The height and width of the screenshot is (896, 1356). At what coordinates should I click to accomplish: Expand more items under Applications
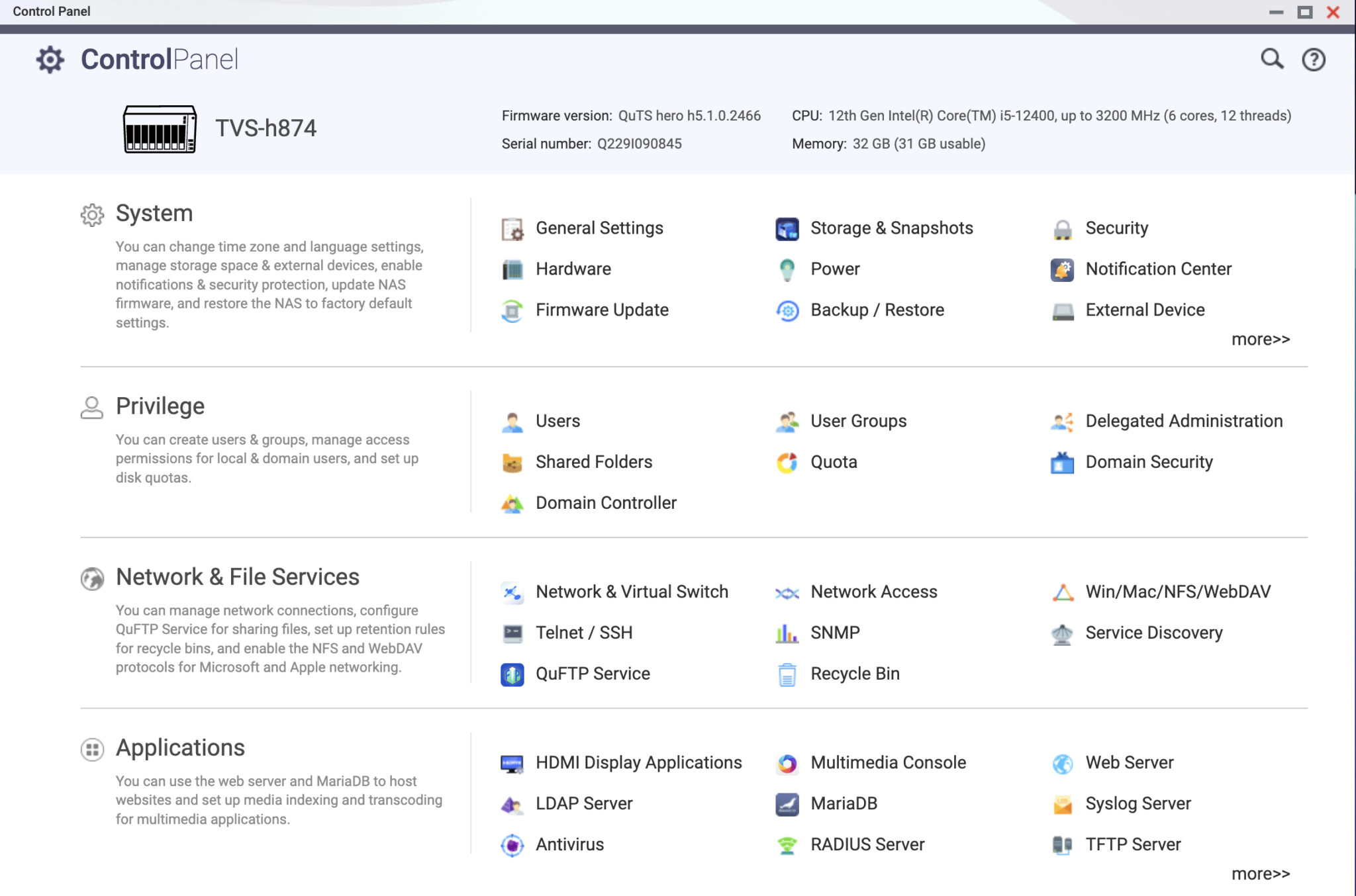pyautogui.click(x=1260, y=874)
